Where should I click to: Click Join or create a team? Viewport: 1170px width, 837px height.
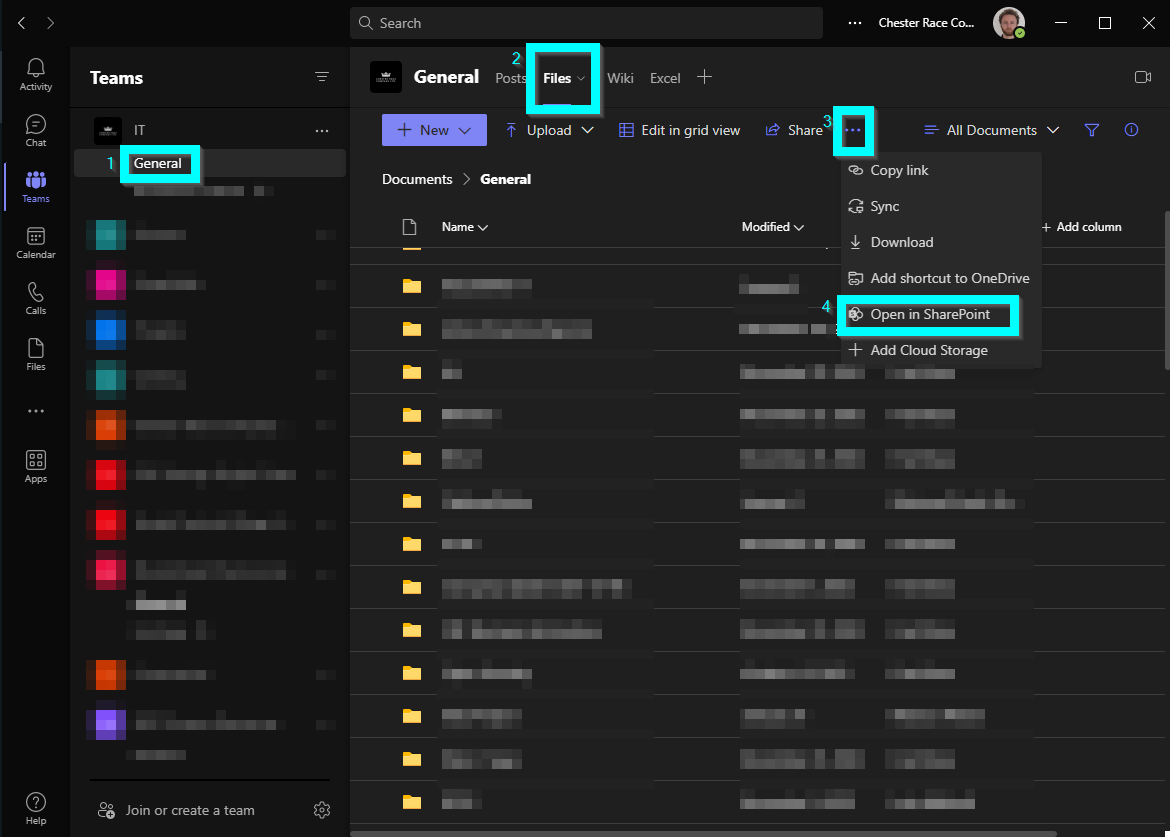tap(177, 810)
